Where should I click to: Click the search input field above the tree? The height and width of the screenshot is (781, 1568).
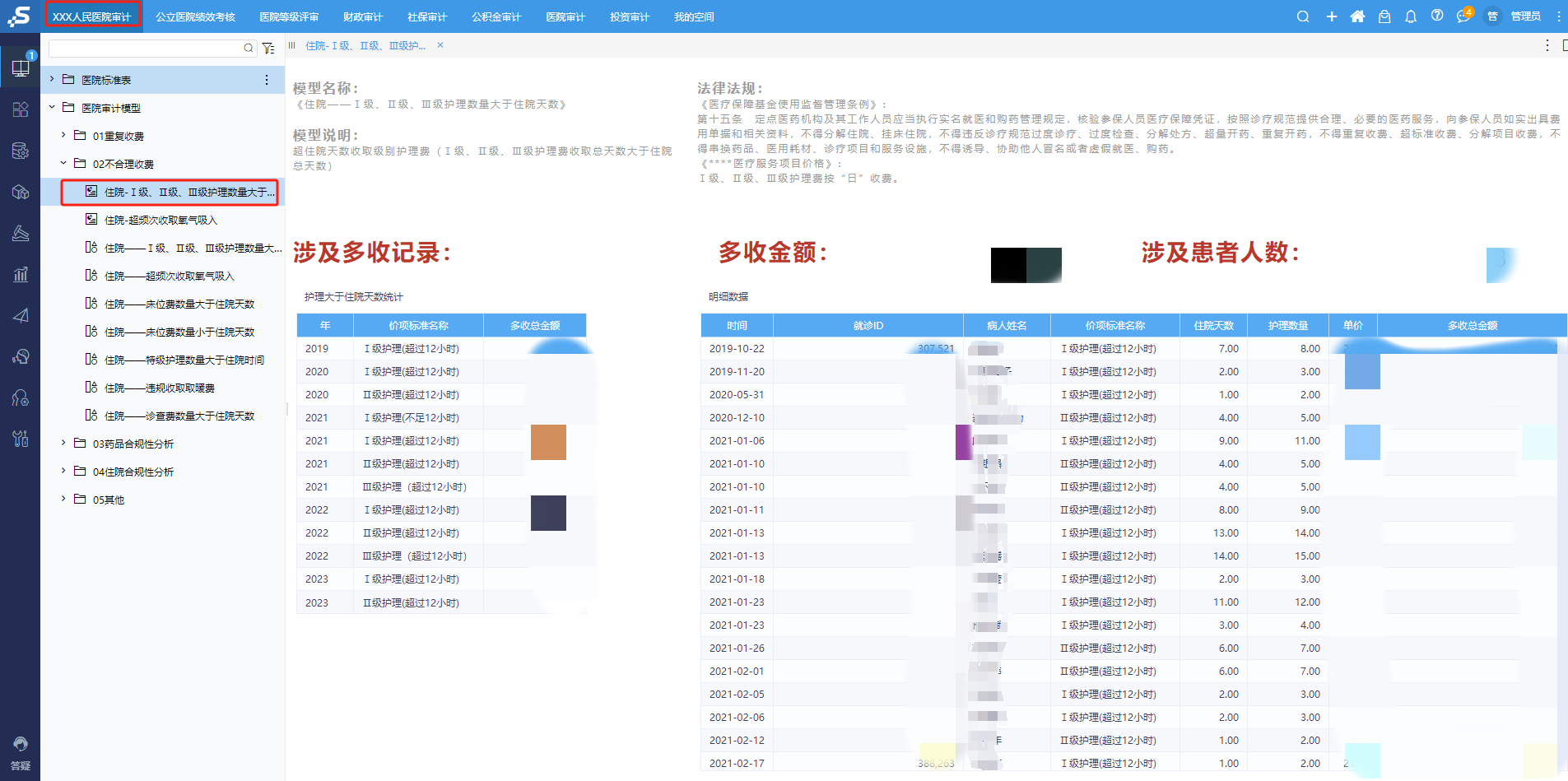point(148,48)
